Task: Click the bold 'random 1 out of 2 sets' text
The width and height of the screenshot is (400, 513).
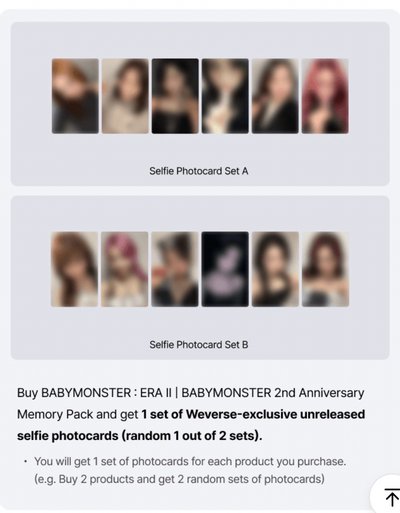Action: [190, 436]
